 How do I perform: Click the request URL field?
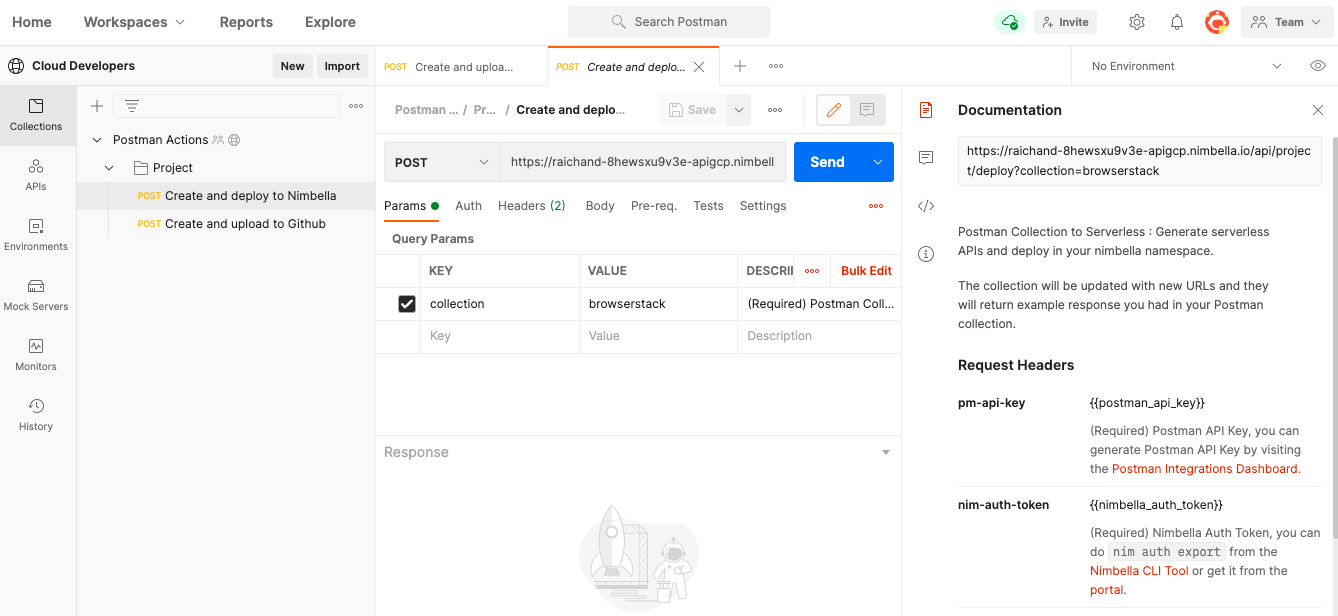click(x=642, y=162)
